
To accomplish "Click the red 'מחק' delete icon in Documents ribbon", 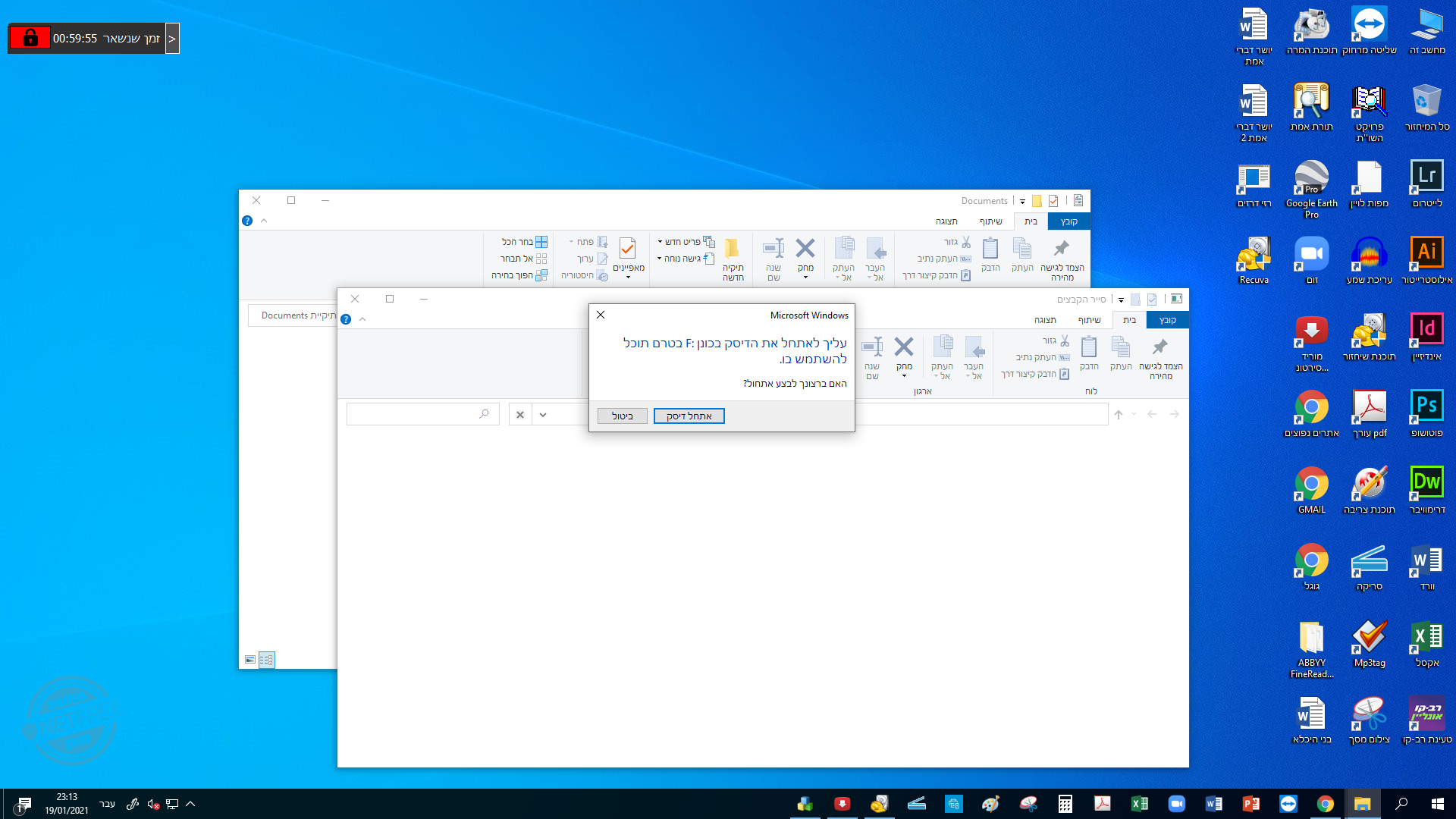I will pyautogui.click(x=805, y=249).
